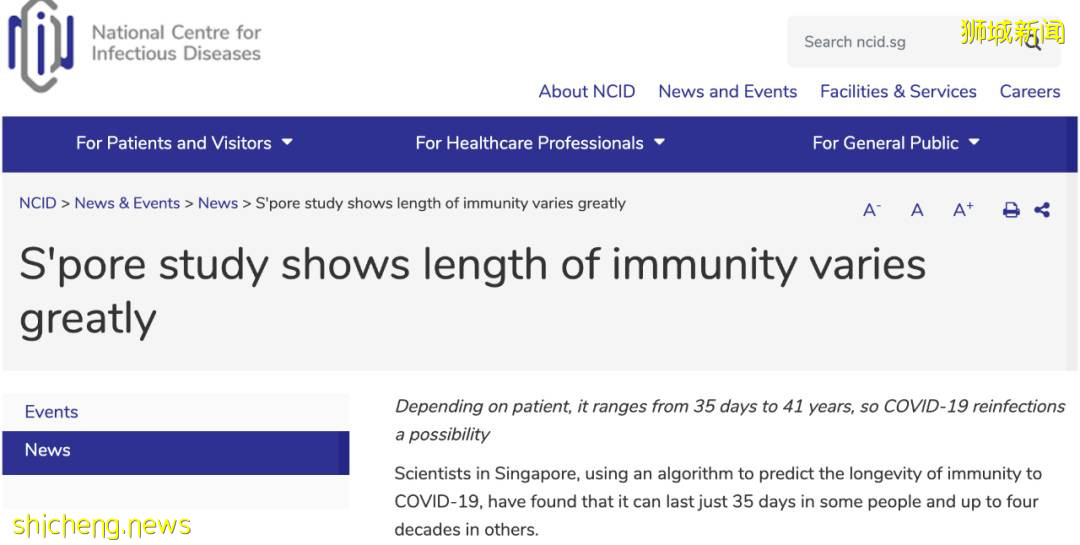Expand For Patients and Visitors dropdown

click(184, 143)
